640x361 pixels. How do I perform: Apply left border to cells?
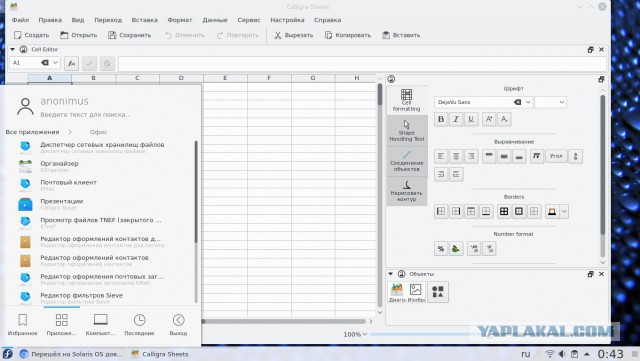click(x=441, y=211)
